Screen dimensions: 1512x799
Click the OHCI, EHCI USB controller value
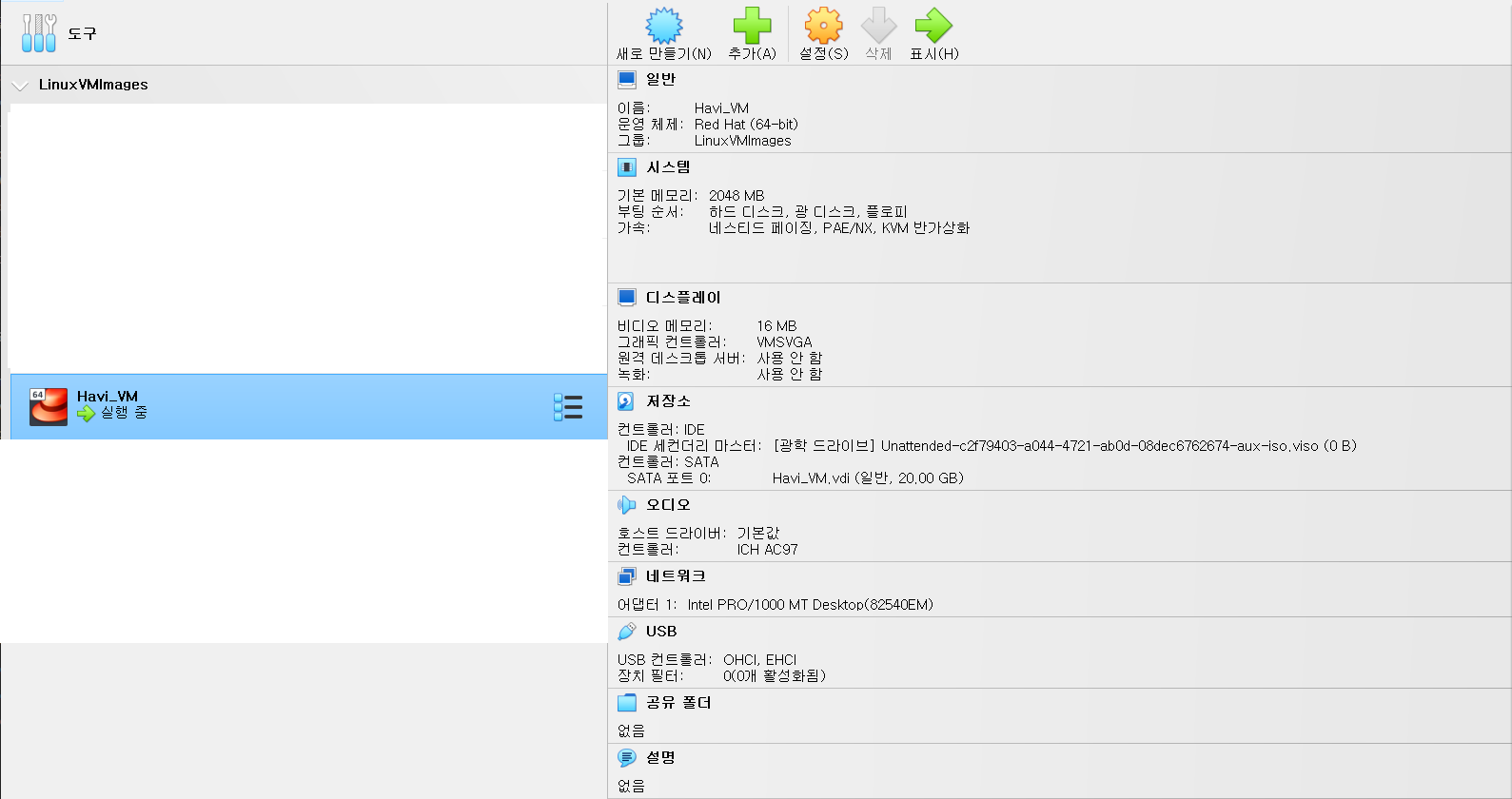pyautogui.click(x=759, y=660)
